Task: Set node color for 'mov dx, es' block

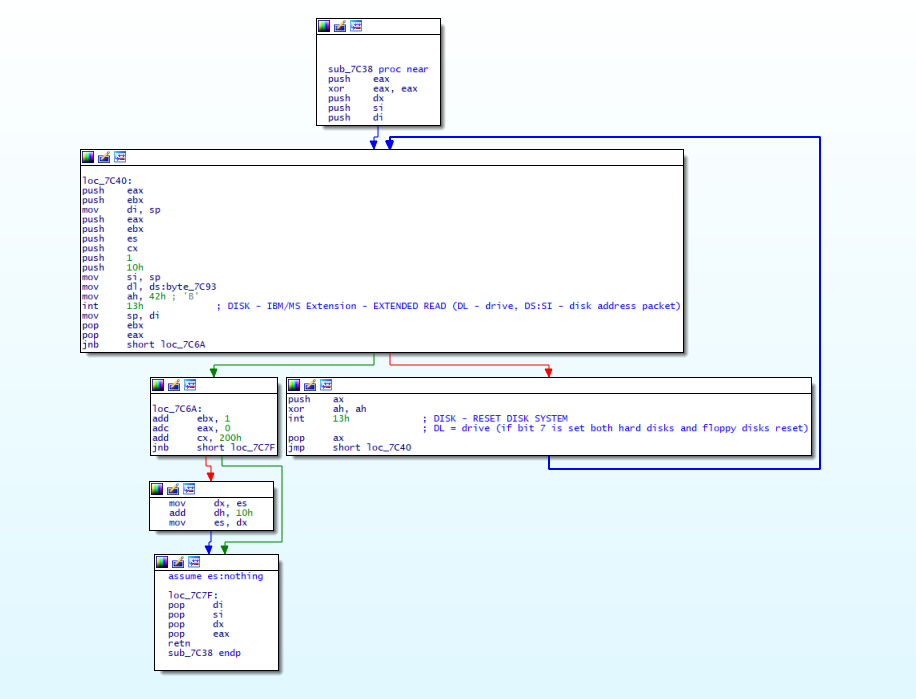Action: click(x=158, y=489)
